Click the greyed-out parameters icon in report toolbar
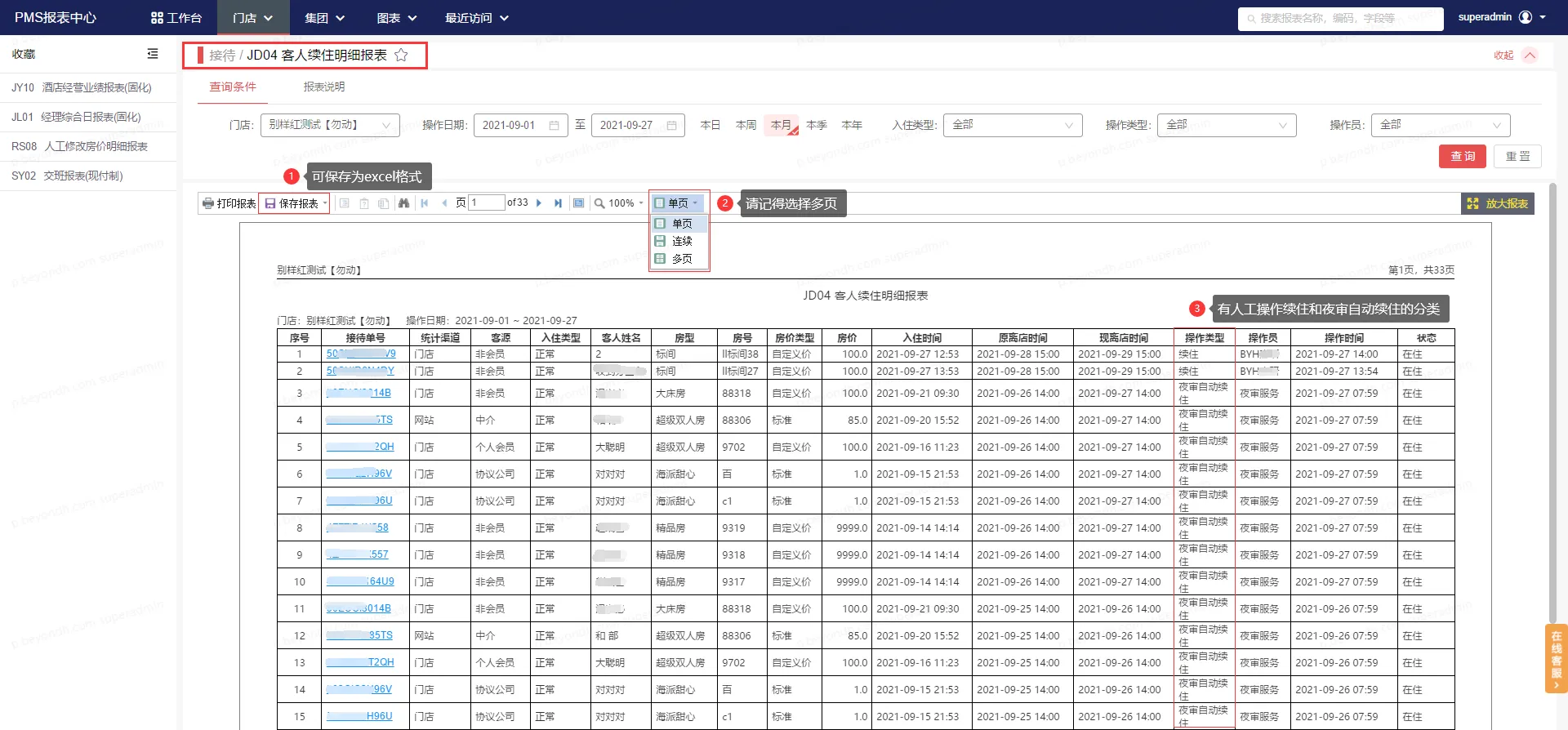This screenshot has height=730, width=1568. click(x=364, y=203)
